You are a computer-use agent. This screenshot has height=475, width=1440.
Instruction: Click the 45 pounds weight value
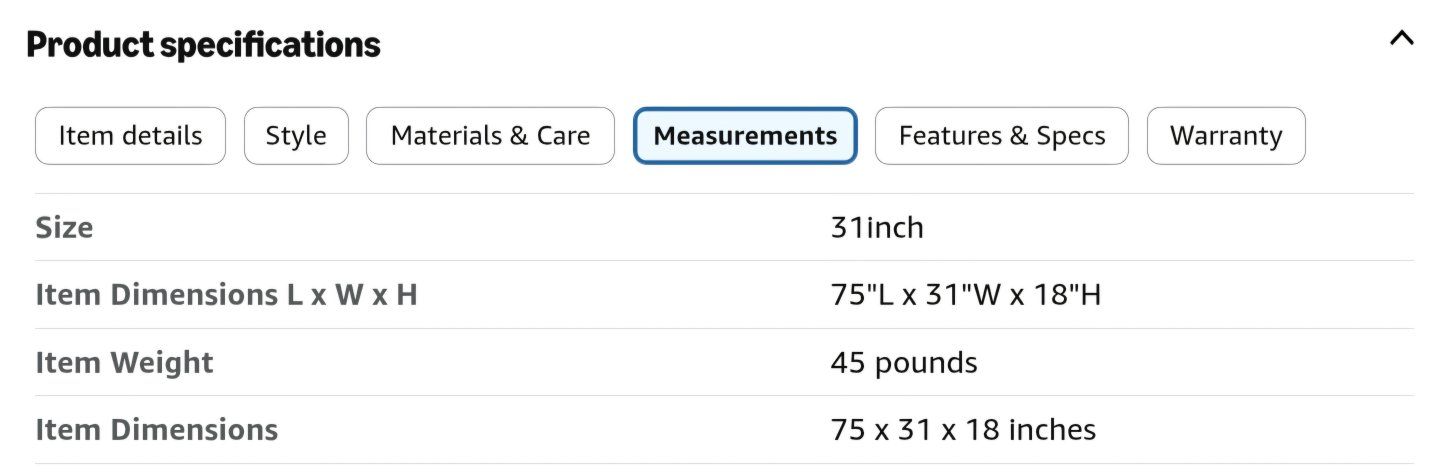point(904,362)
